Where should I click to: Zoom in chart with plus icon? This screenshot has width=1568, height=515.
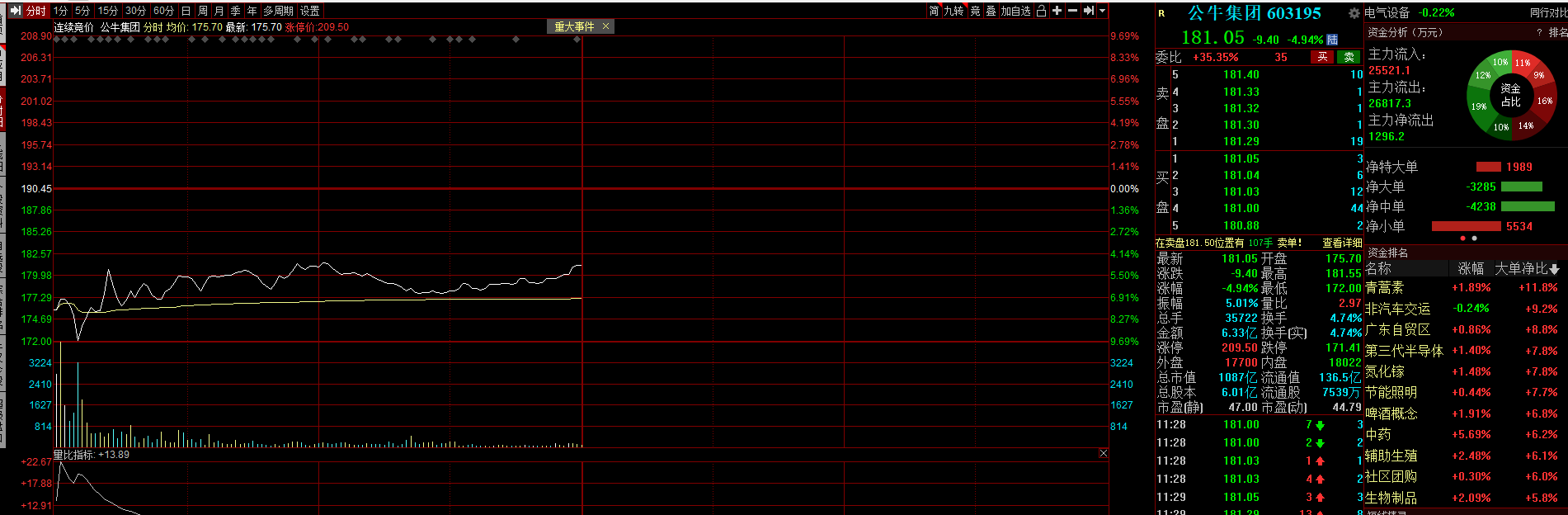coord(1057,11)
